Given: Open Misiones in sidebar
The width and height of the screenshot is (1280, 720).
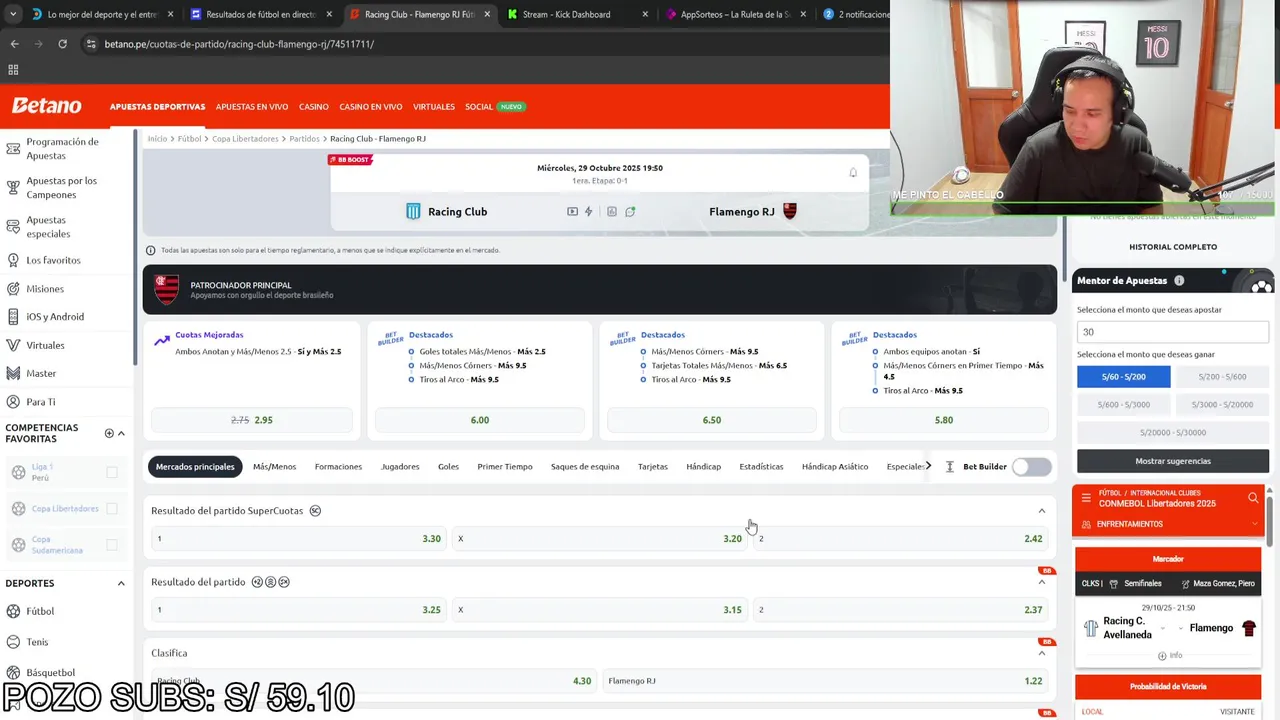Looking at the screenshot, I should point(44,289).
